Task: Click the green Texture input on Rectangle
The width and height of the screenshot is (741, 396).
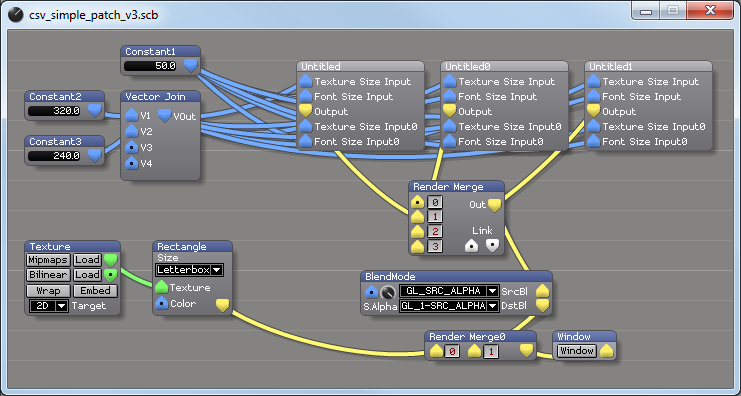Action: [162, 287]
